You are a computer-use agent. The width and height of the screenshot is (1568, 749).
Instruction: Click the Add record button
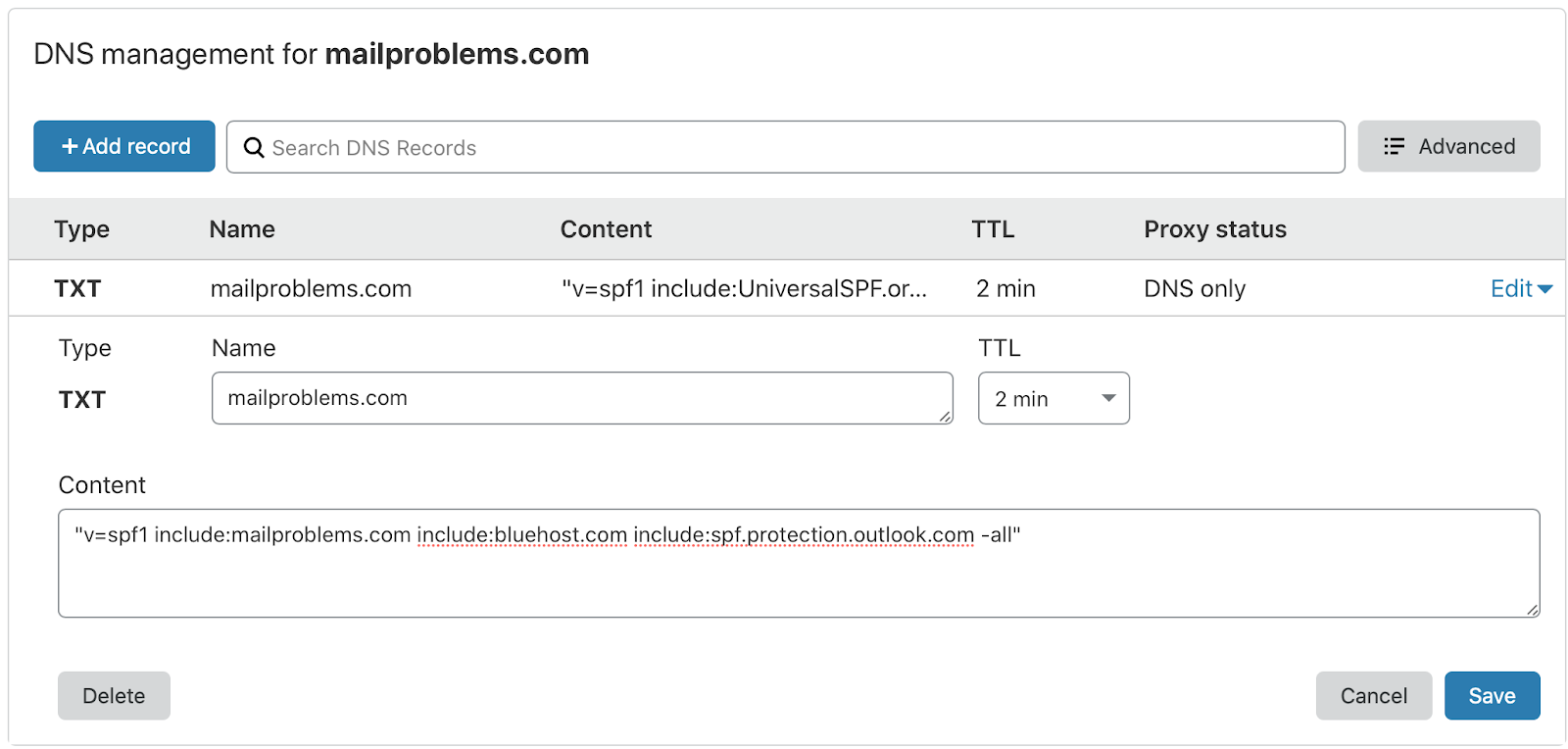(124, 146)
